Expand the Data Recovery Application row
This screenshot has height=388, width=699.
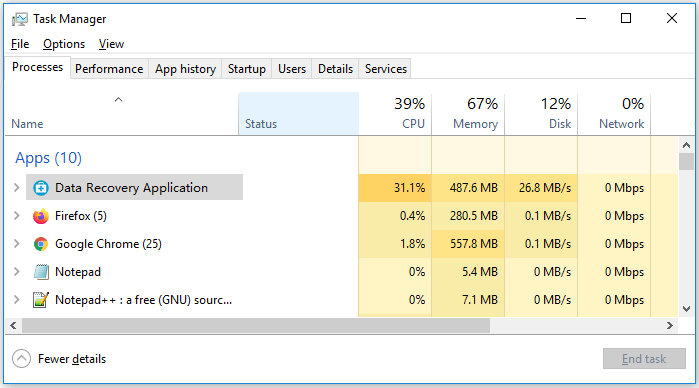coord(16,188)
